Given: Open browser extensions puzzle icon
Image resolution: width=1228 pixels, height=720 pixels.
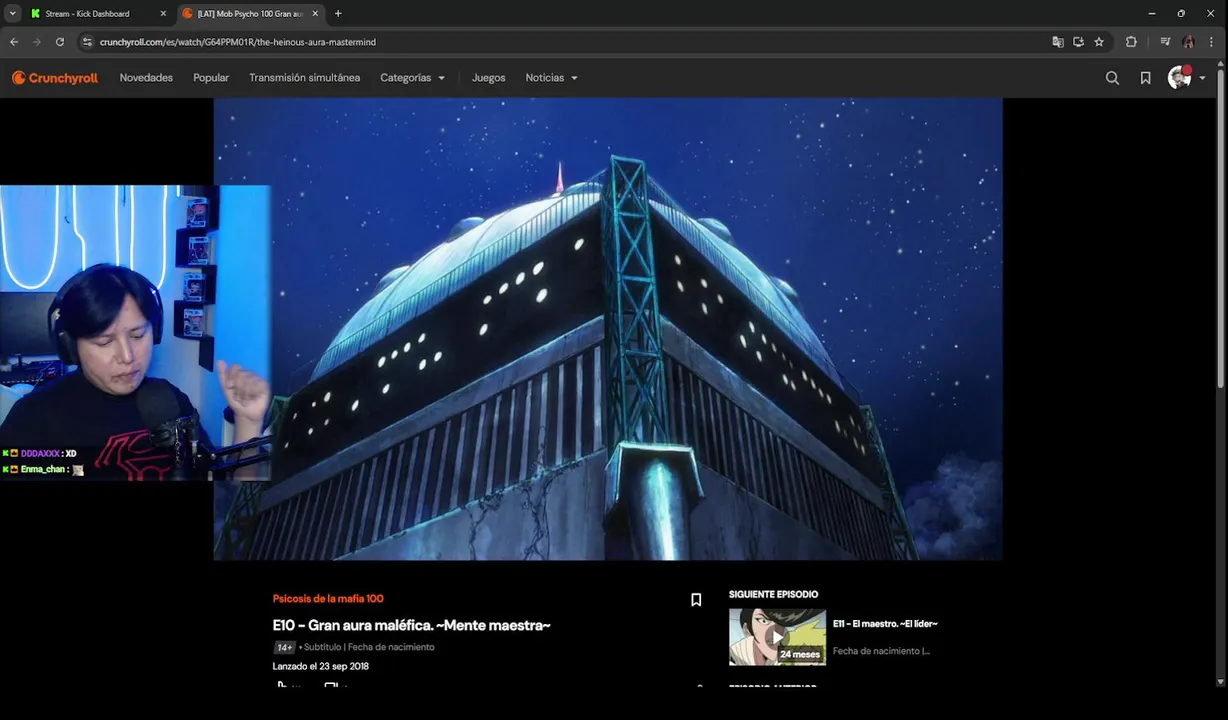Looking at the screenshot, I should pos(1131,42).
